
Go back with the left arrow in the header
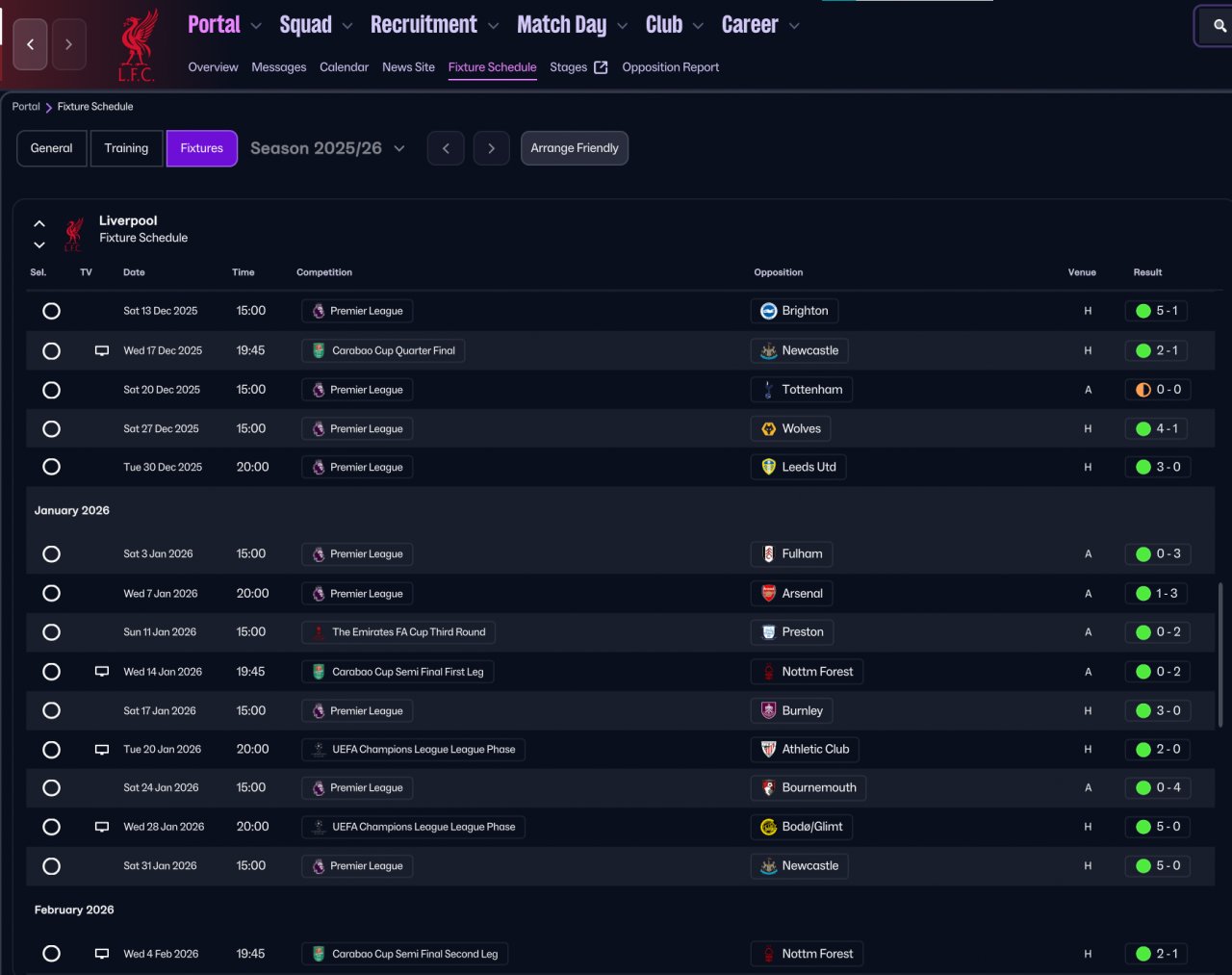[30, 44]
